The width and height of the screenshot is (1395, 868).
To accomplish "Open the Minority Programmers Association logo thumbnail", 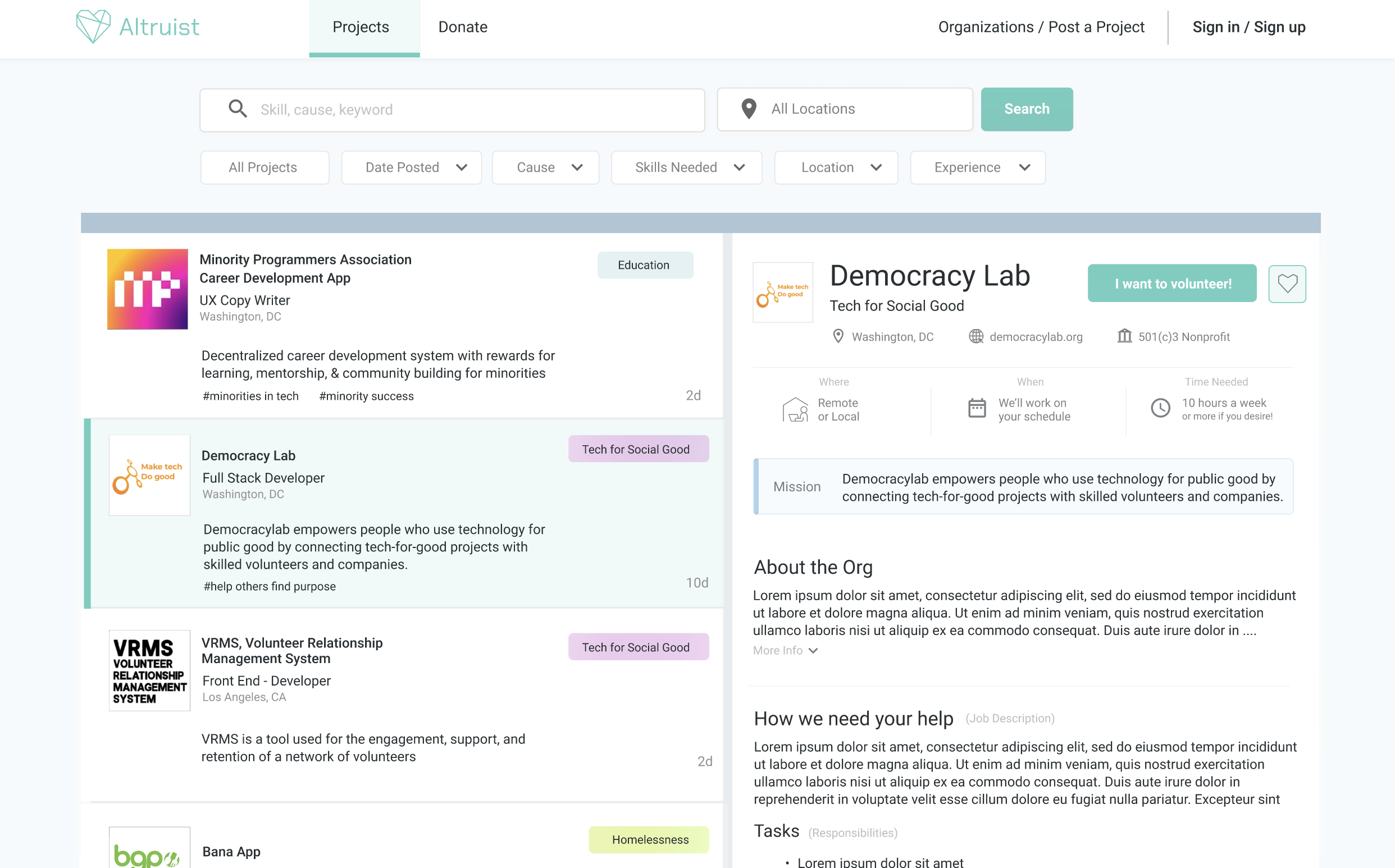I will 148,289.
